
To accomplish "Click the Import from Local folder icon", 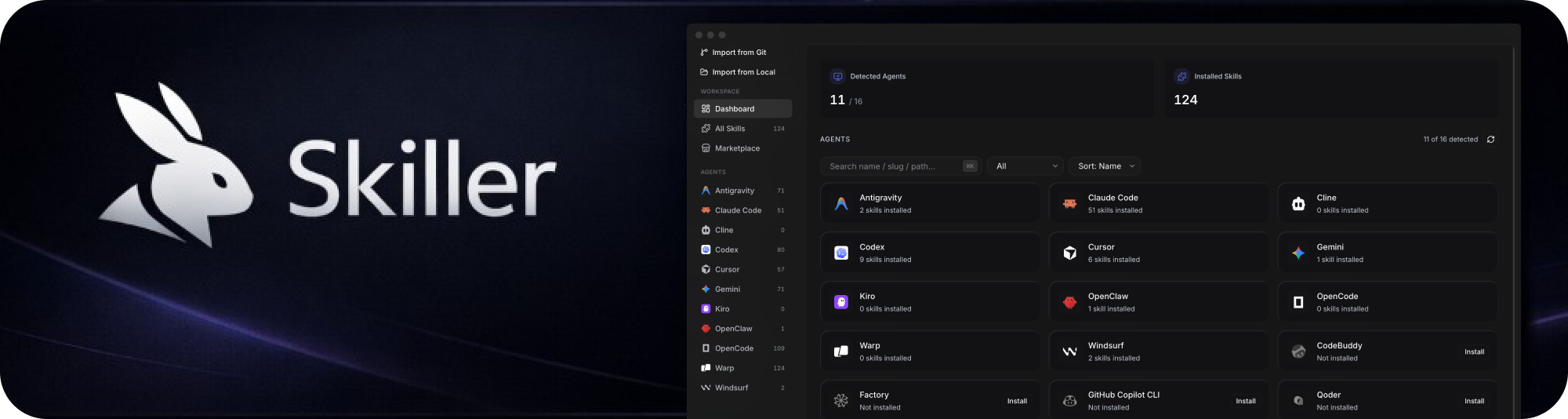I will [704, 72].
